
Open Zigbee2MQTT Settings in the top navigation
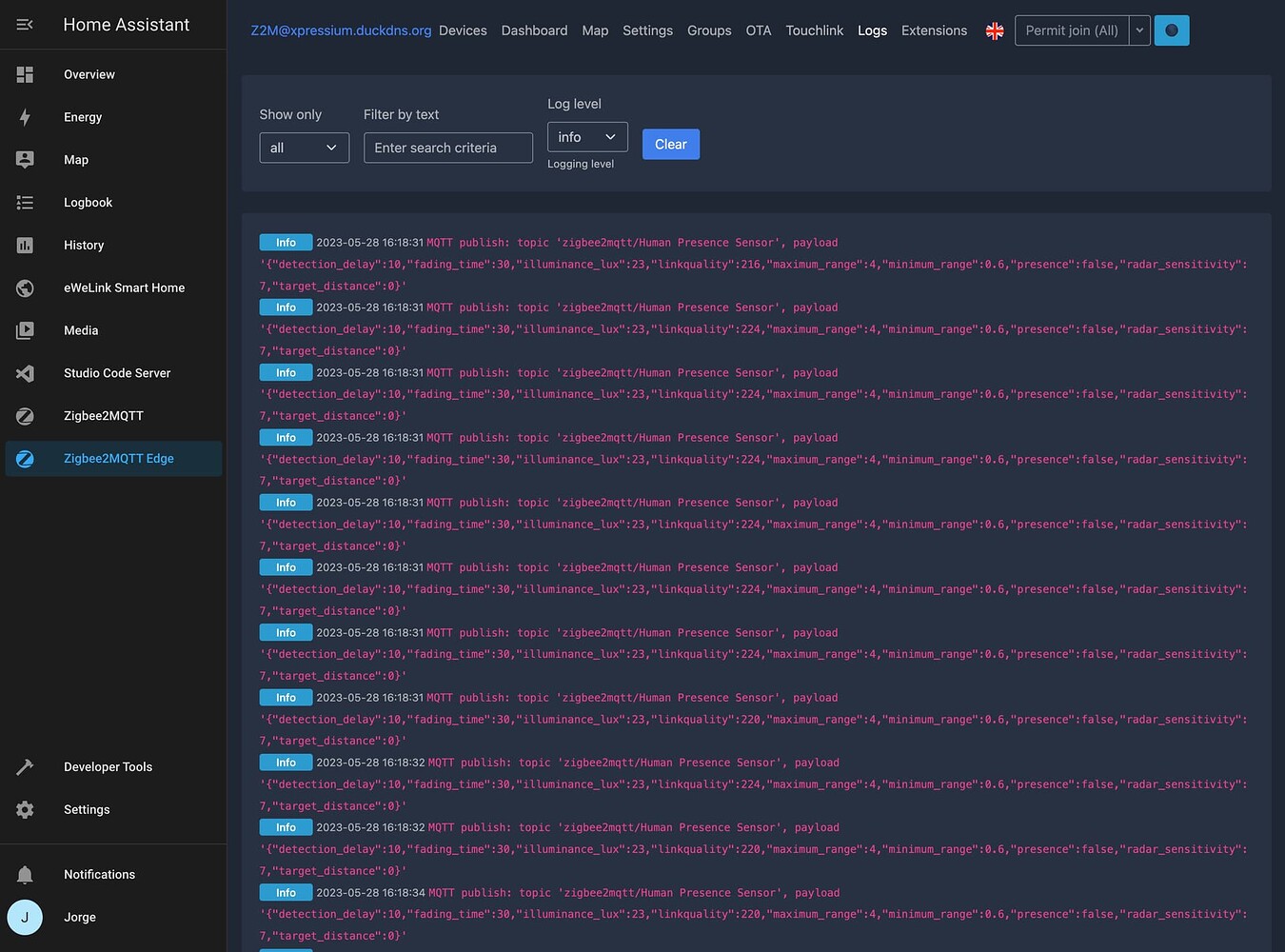tap(647, 30)
